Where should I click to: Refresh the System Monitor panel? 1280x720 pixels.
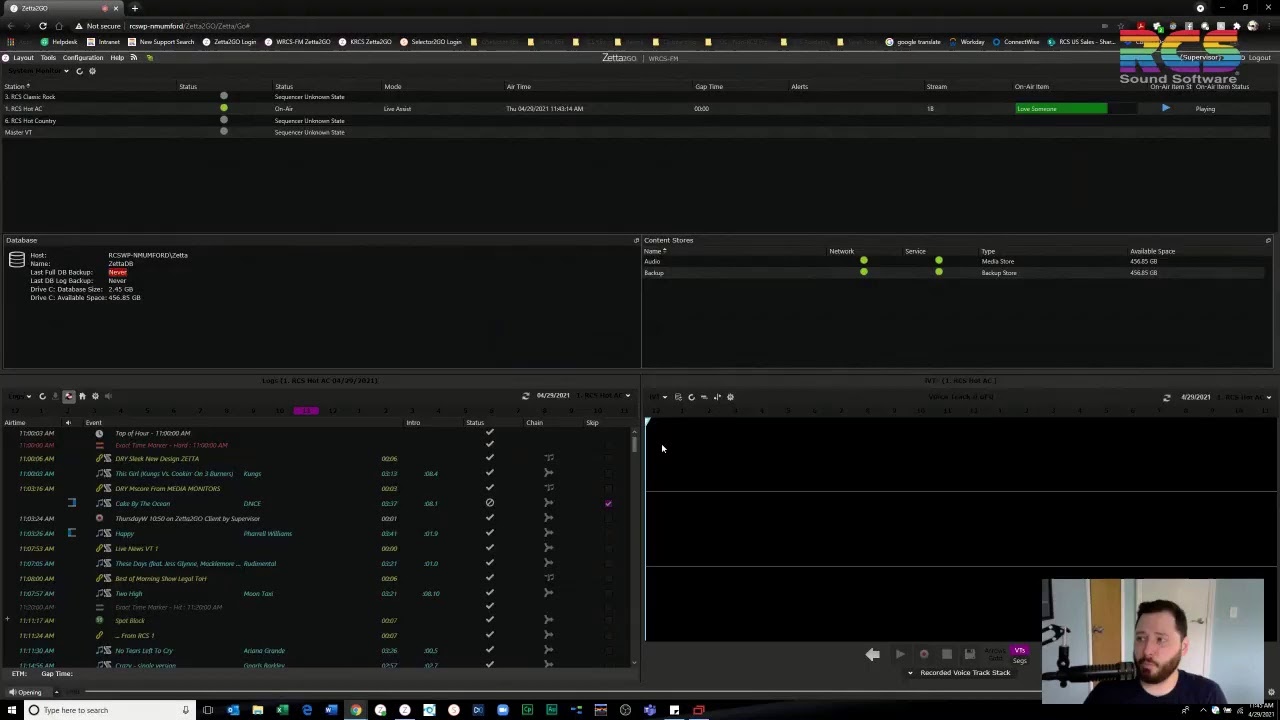(79, 71)
